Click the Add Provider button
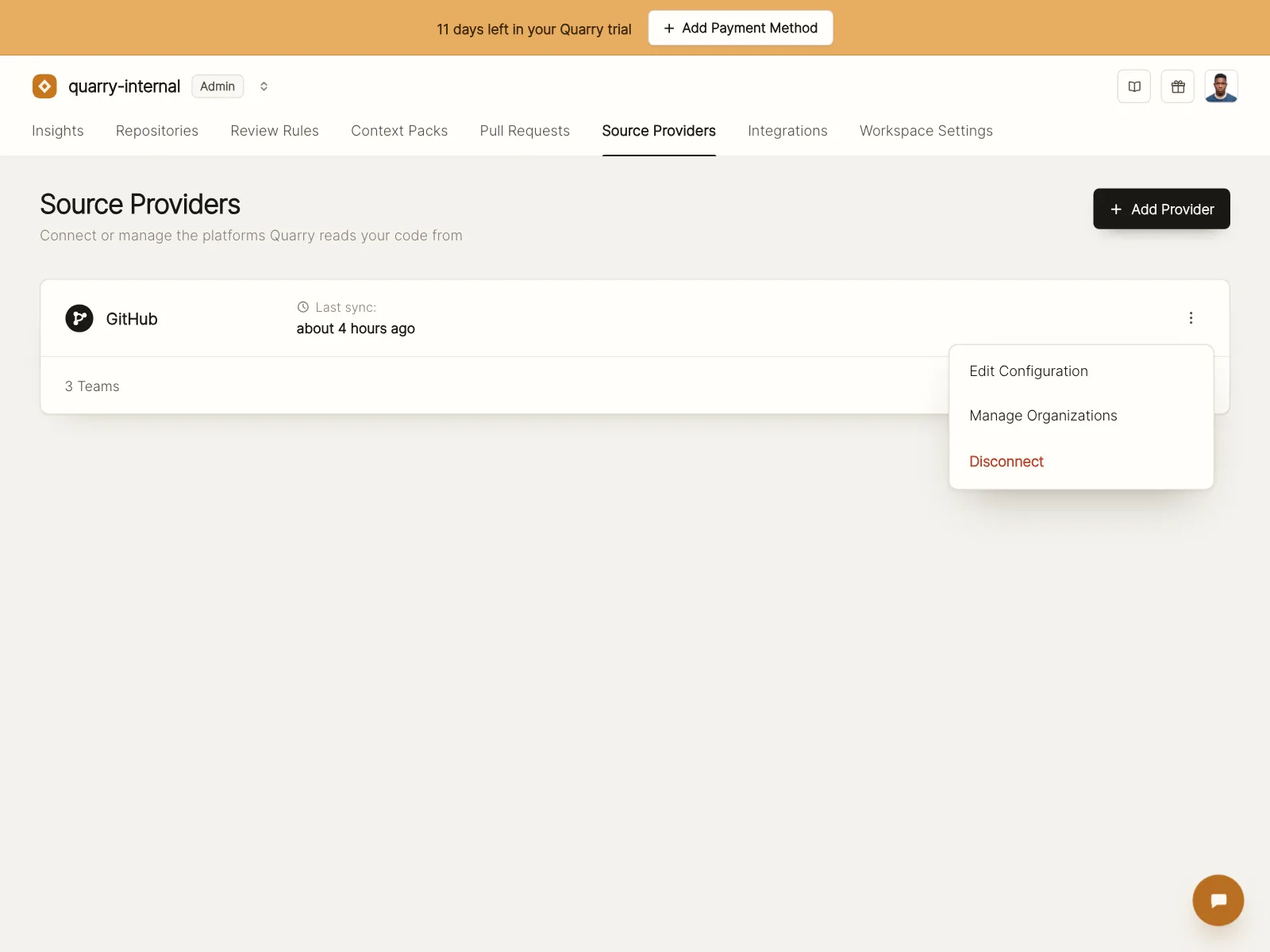The width and height of the screenshot is (1270, 952). (1161, 209)
